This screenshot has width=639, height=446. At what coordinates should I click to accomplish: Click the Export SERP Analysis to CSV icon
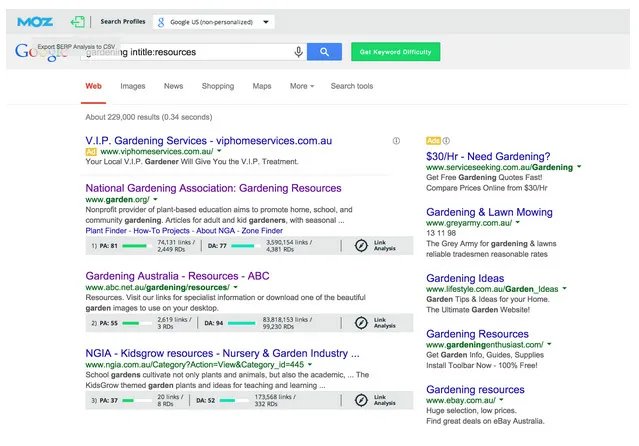77,21
